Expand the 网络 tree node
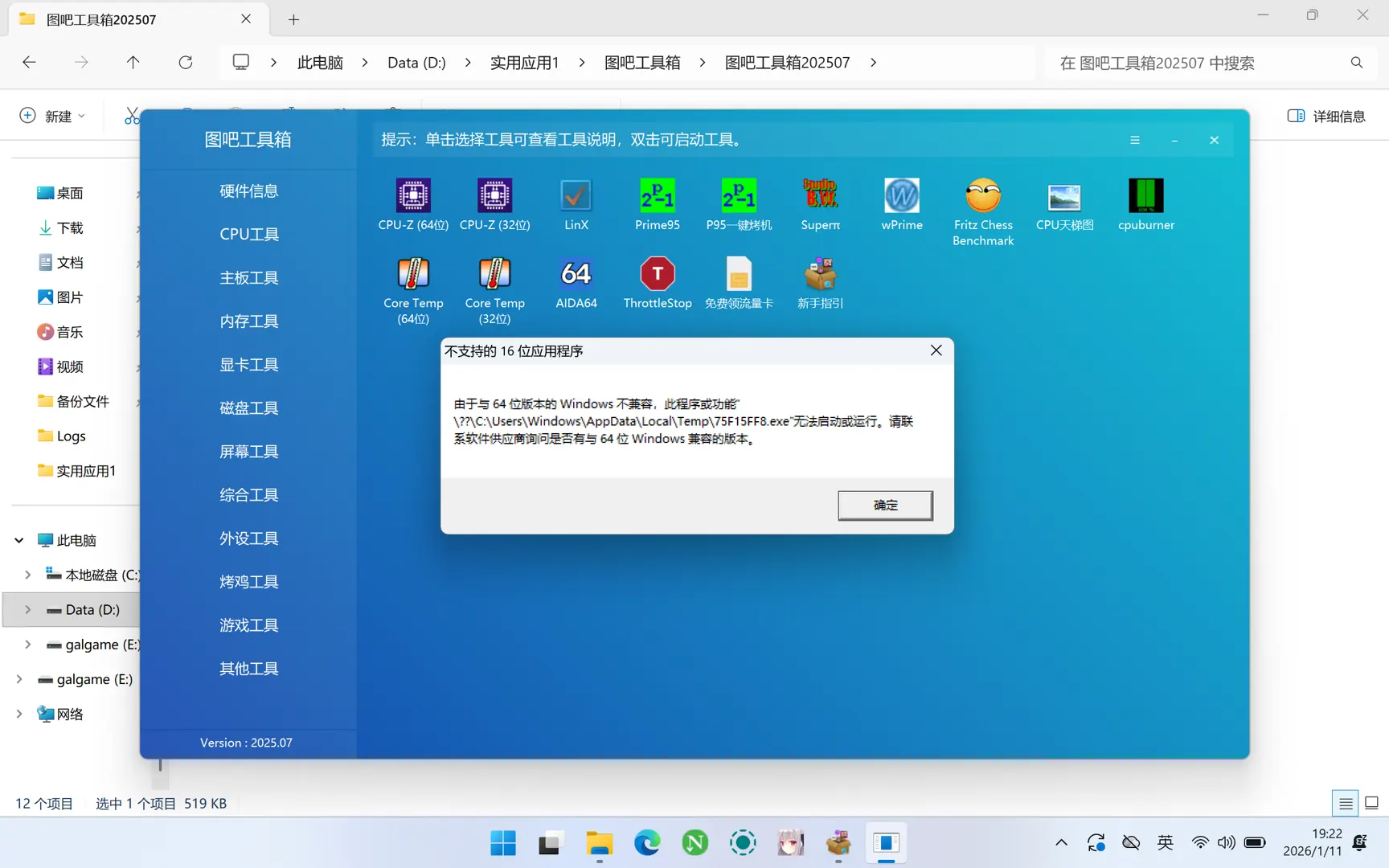This screenshot has height=868, width=1389. click(x=19, y=714)
